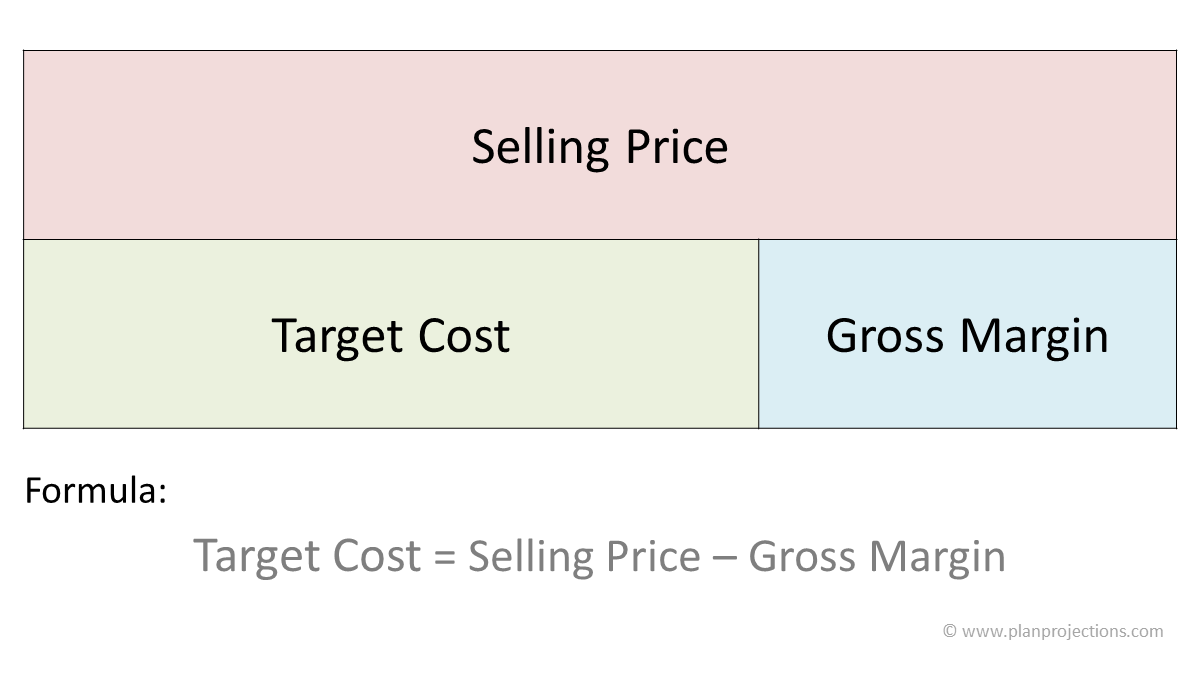The width and height of the screenshot is (1200, 675).
Task: Click the "Target Cost" label in green box
Action: (391, 336)
